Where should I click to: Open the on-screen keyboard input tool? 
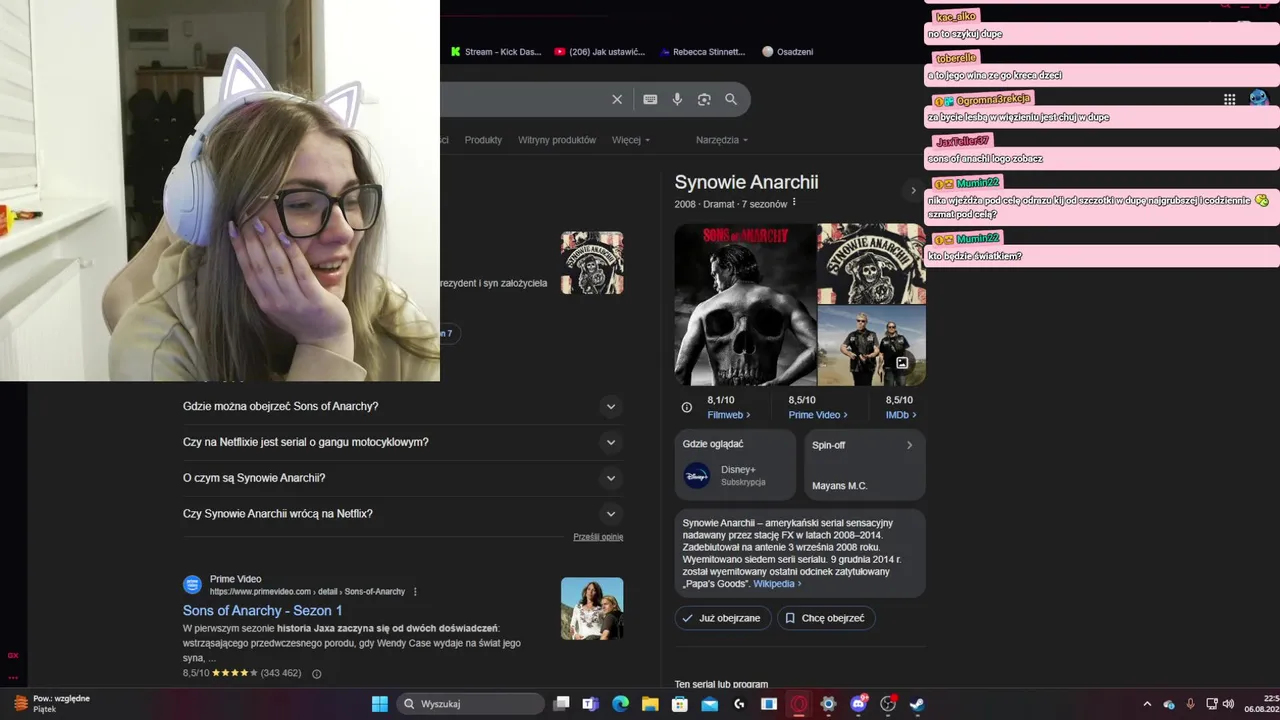tap(650, 99)
